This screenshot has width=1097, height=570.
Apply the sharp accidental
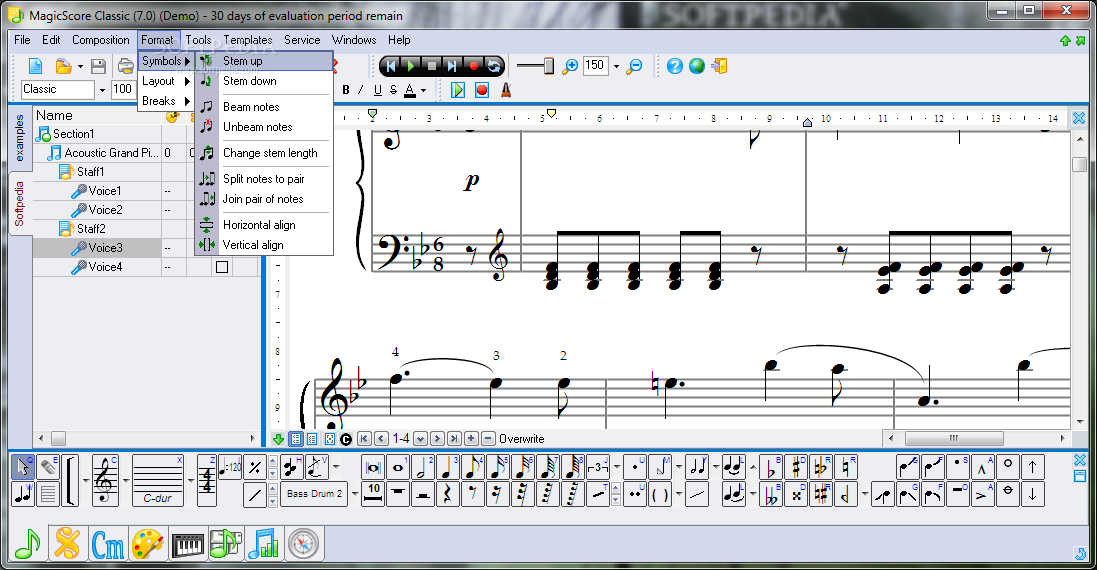click(x=796, y=466)
